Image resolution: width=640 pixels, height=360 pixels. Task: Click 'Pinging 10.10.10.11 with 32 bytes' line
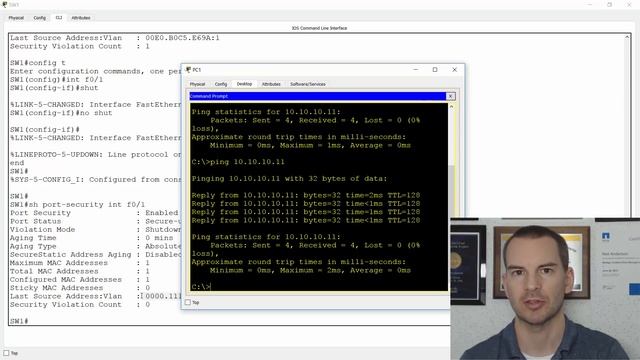pyautogui.click(x=289, y=179)
